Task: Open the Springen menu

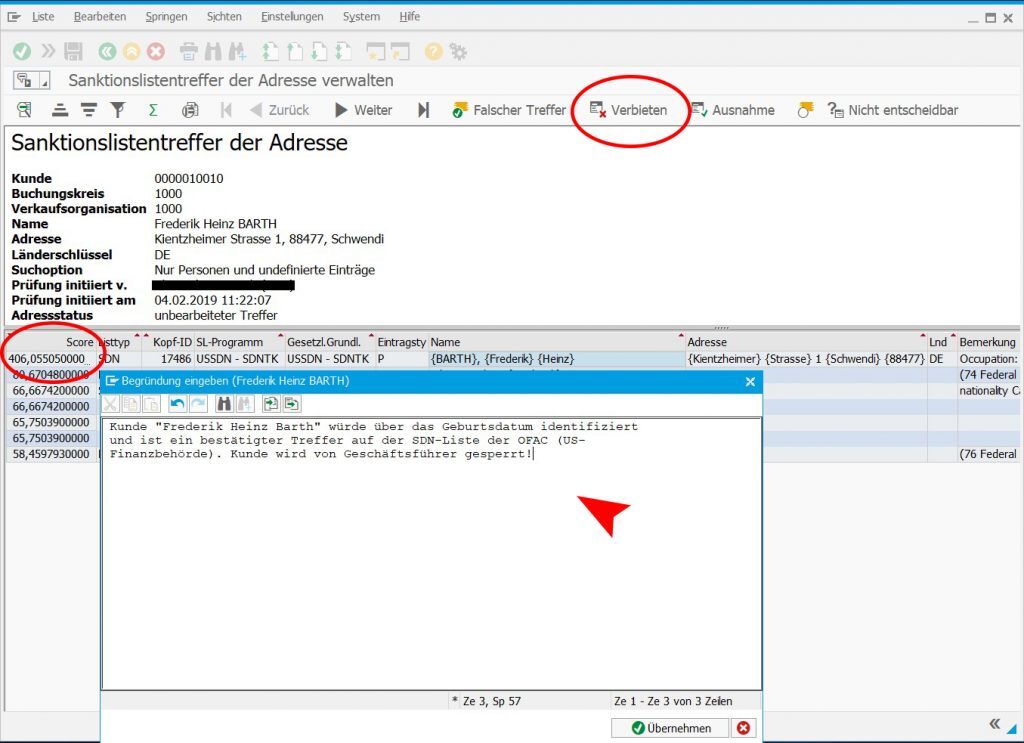Action: coord(166,16)
